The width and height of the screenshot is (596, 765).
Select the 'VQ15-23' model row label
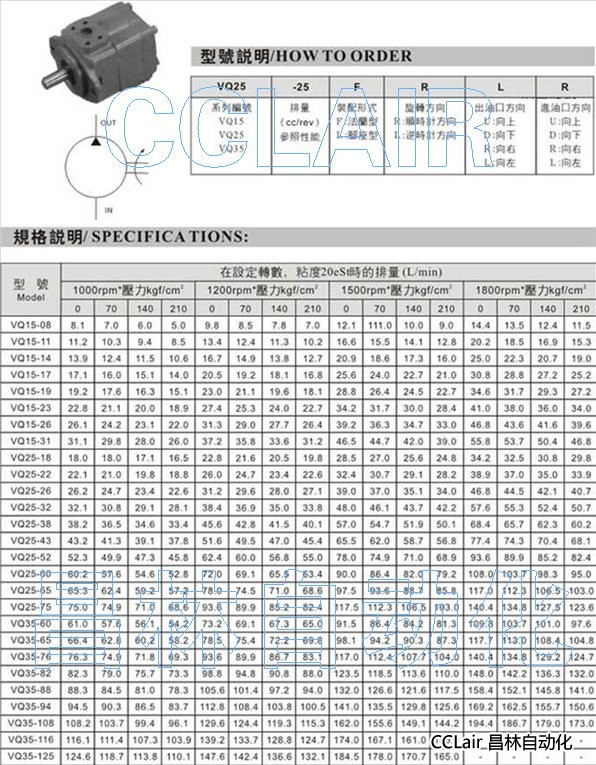point(31,408)
